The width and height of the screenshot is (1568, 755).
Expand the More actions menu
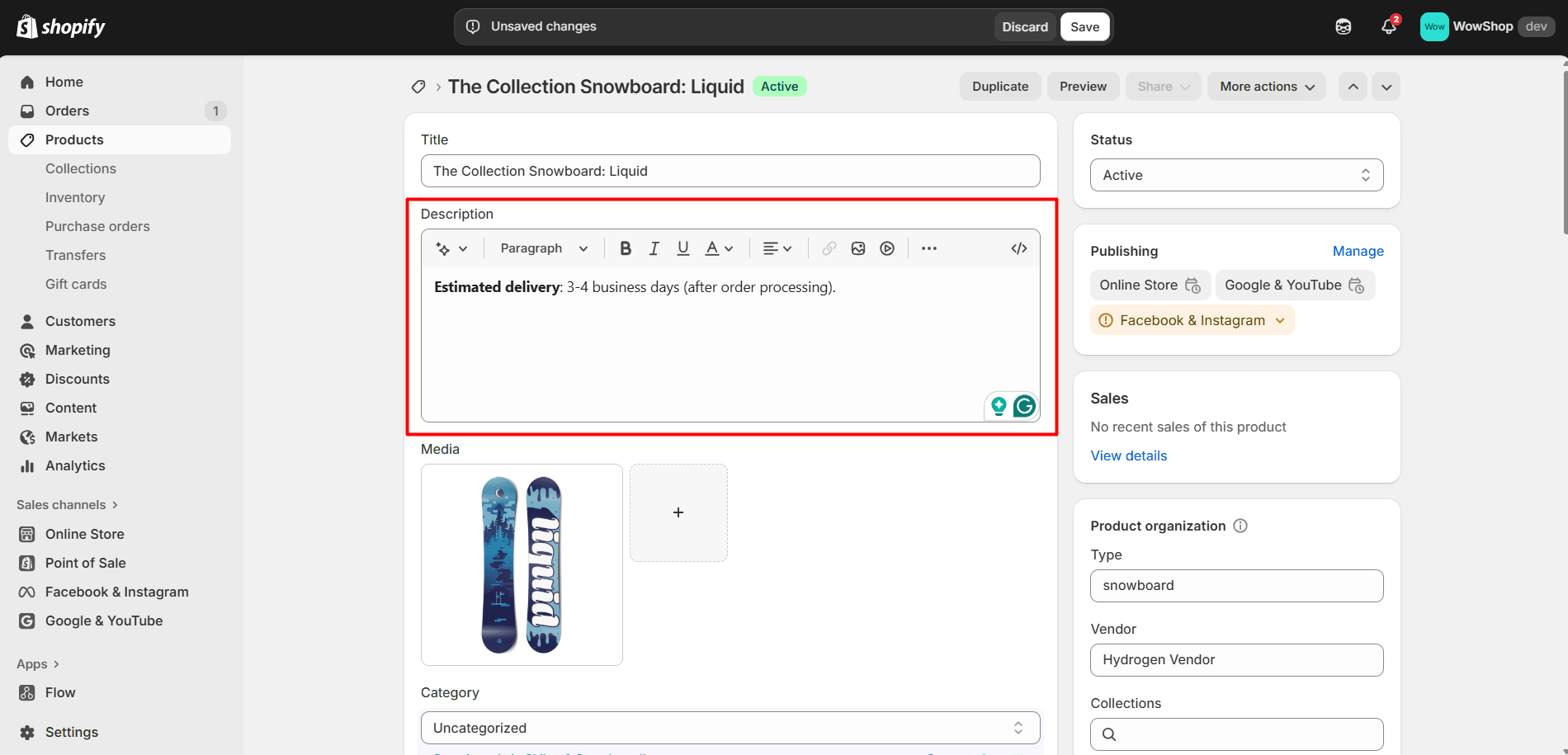click(x=1266, y=87)
